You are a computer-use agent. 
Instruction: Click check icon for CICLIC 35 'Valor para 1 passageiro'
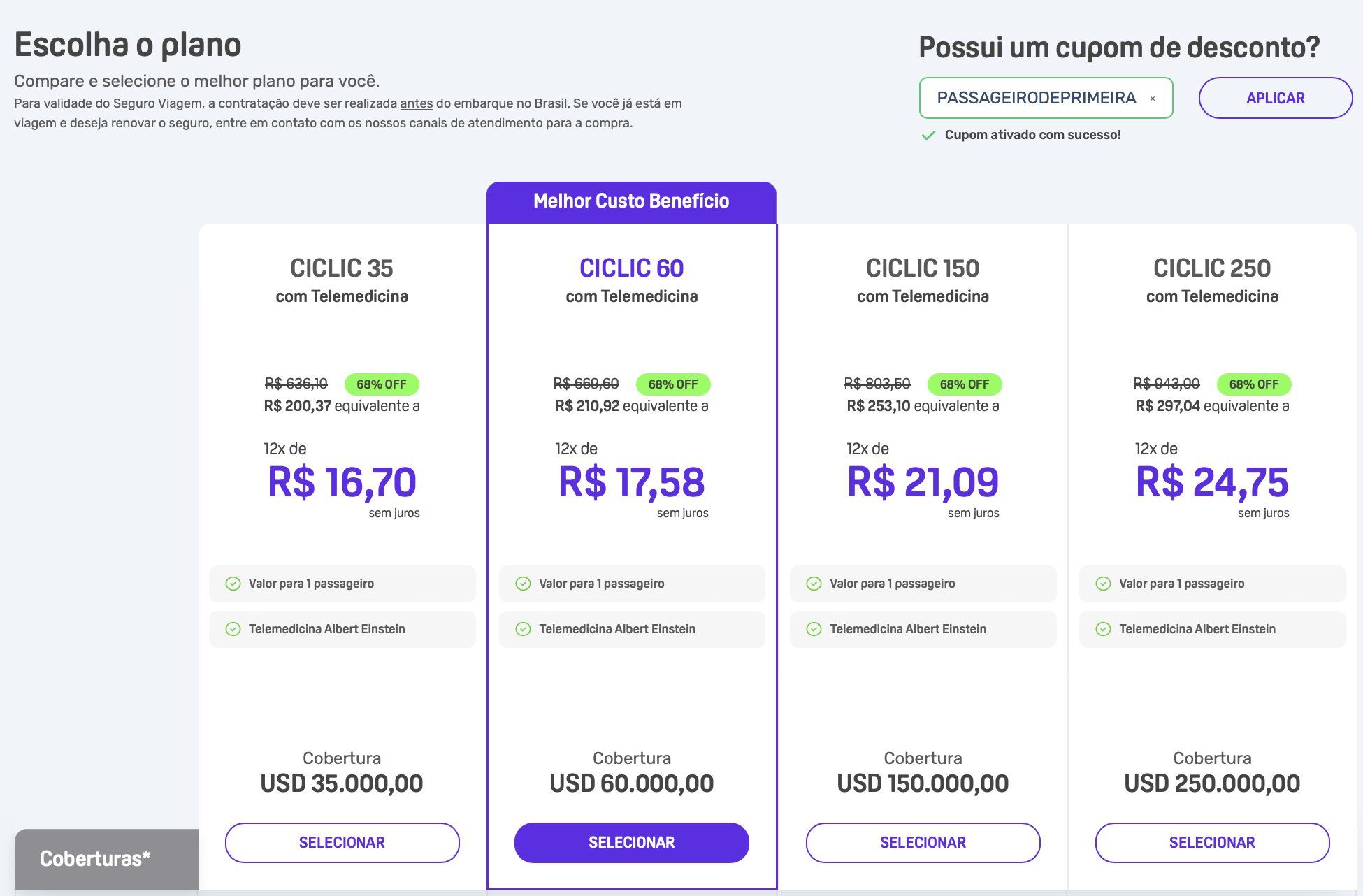tap(233, 584)
